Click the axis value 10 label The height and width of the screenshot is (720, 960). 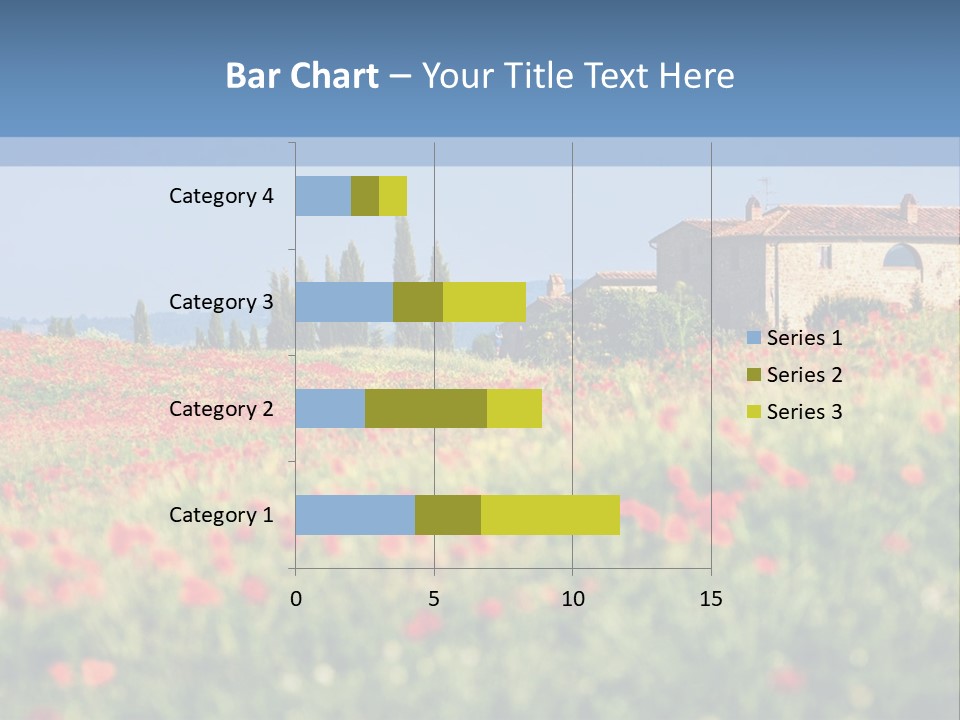tap(573, 598)
